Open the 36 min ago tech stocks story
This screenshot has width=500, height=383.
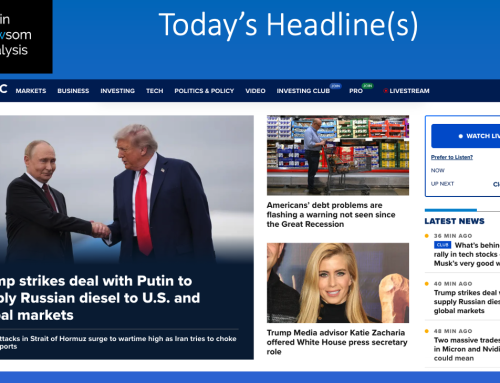(x=467, y=254)
